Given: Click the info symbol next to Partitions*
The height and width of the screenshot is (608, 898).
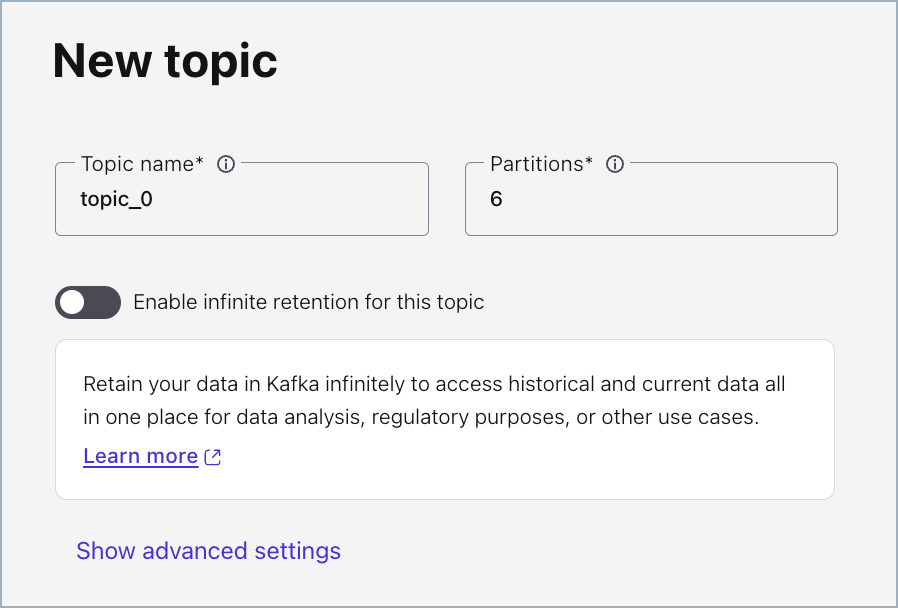Looking at the screenshot, I should coord(615,164).
